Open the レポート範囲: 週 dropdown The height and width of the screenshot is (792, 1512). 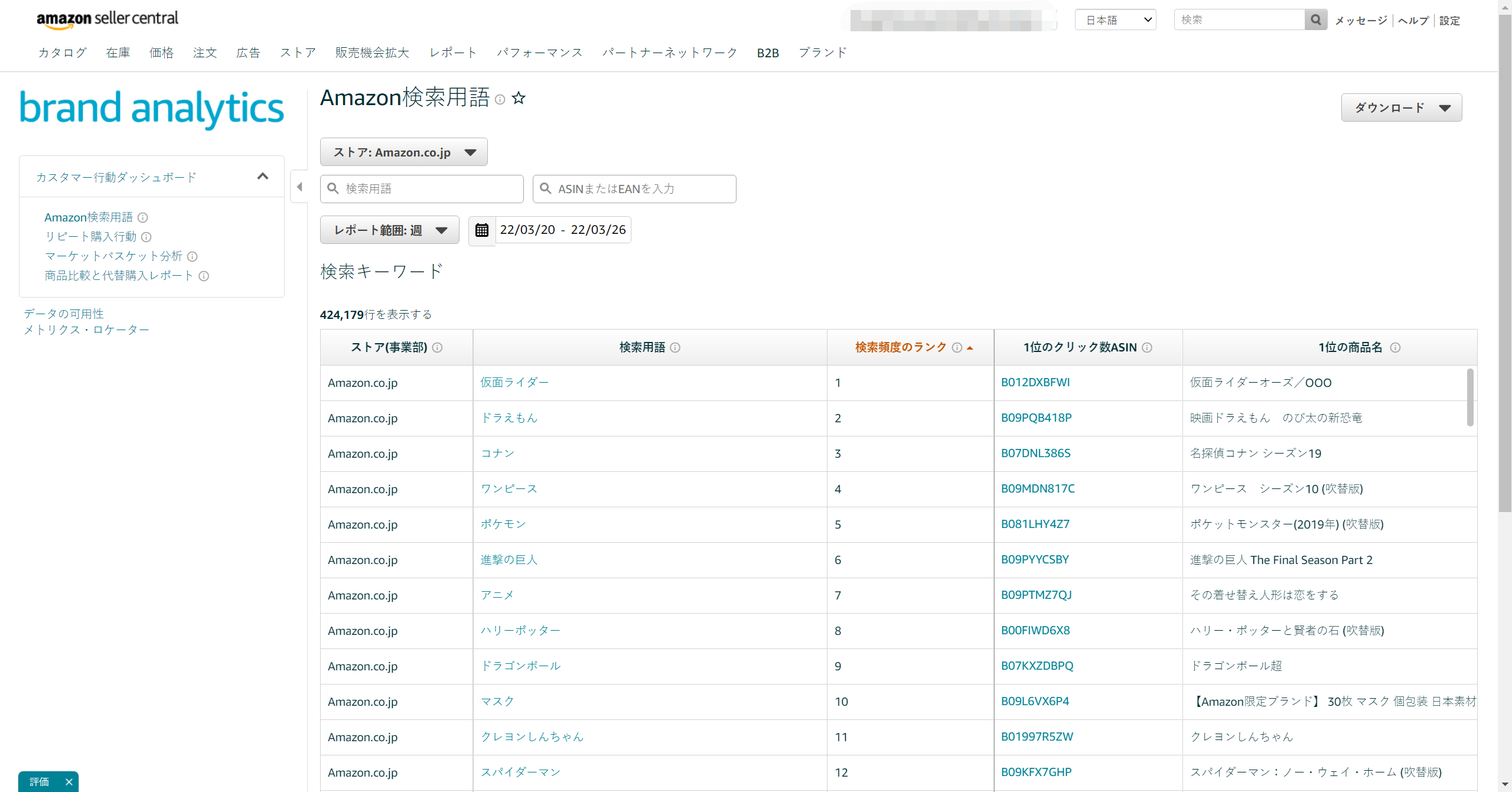coord(390,230)
